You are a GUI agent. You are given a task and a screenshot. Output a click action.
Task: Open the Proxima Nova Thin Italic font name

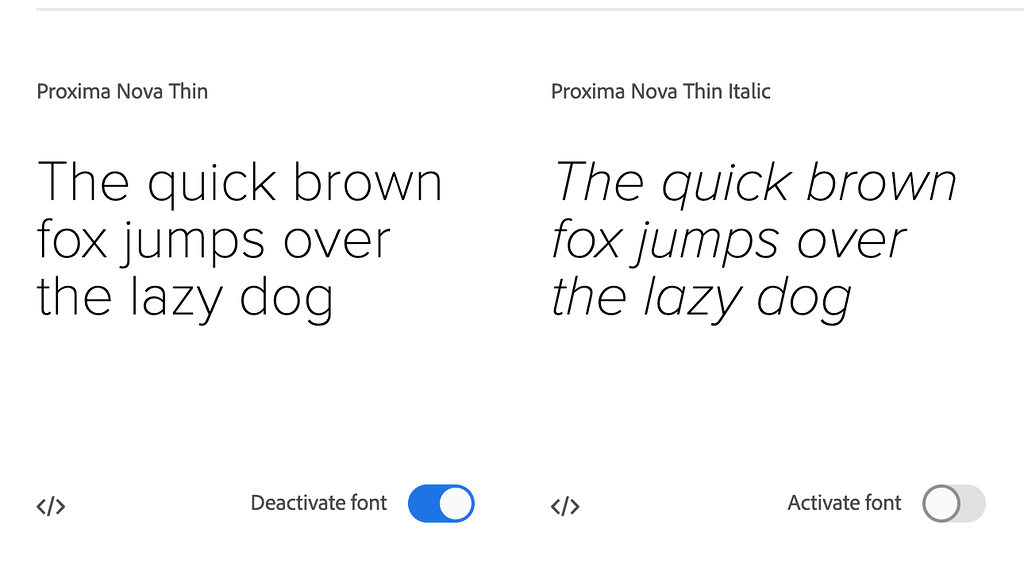(x=660, y=92)
